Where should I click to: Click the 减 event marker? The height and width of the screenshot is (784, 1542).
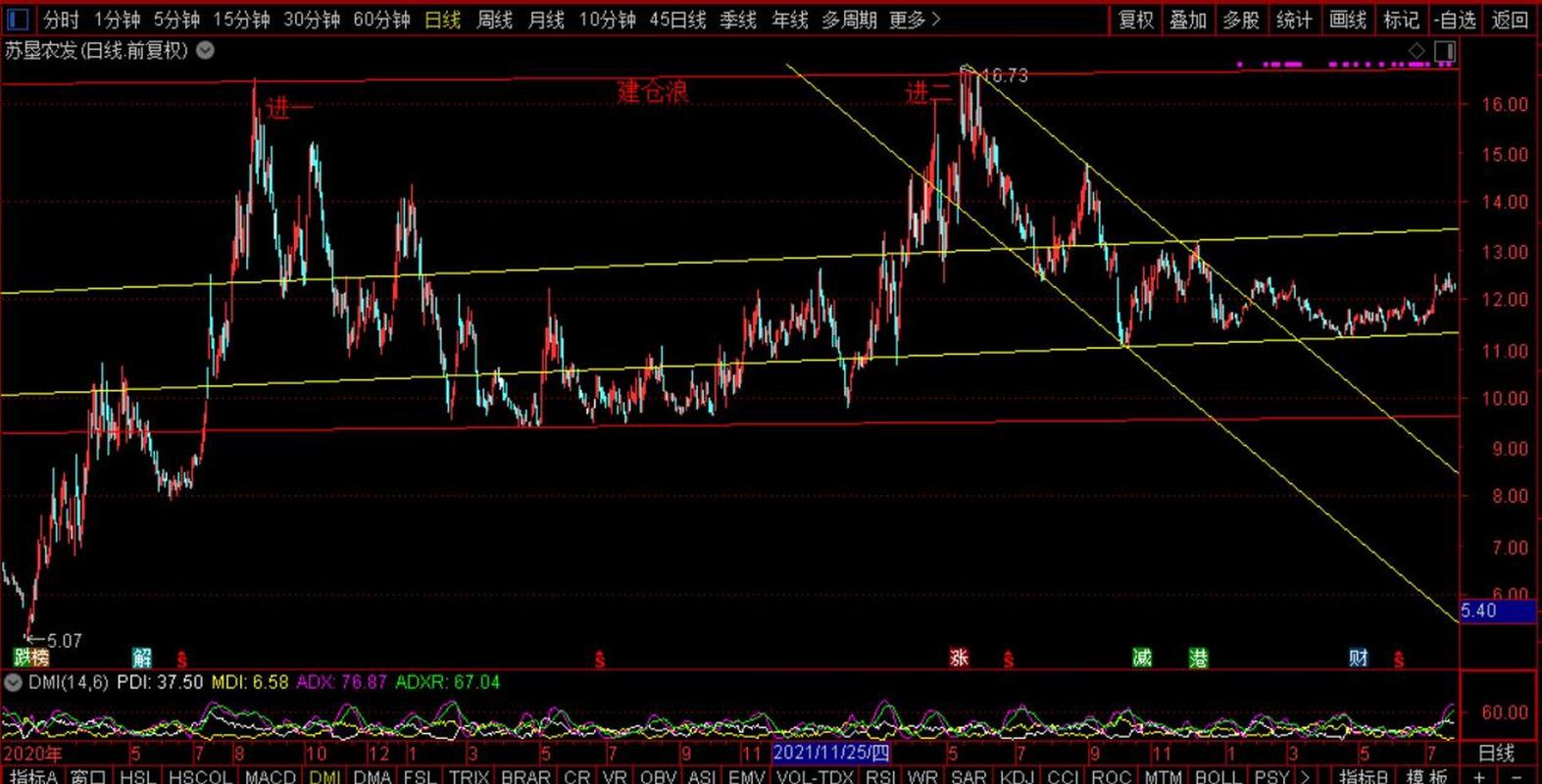click(x=1142, y=658)
